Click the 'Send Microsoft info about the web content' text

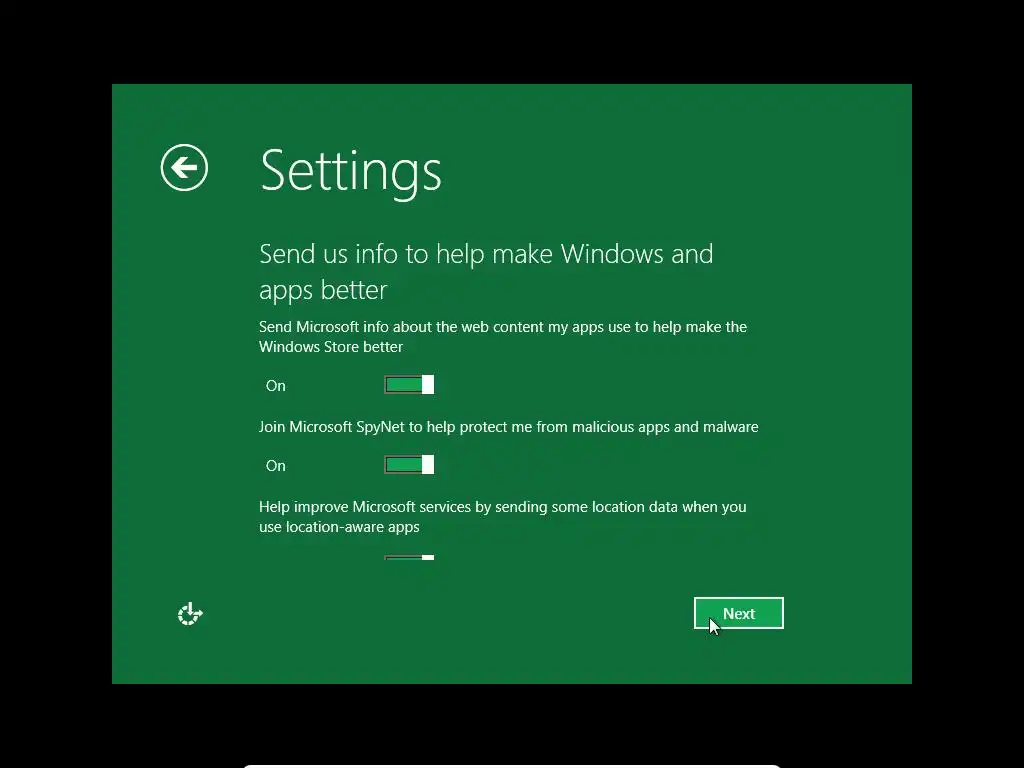pyautogui.click(x=503, y=336)
